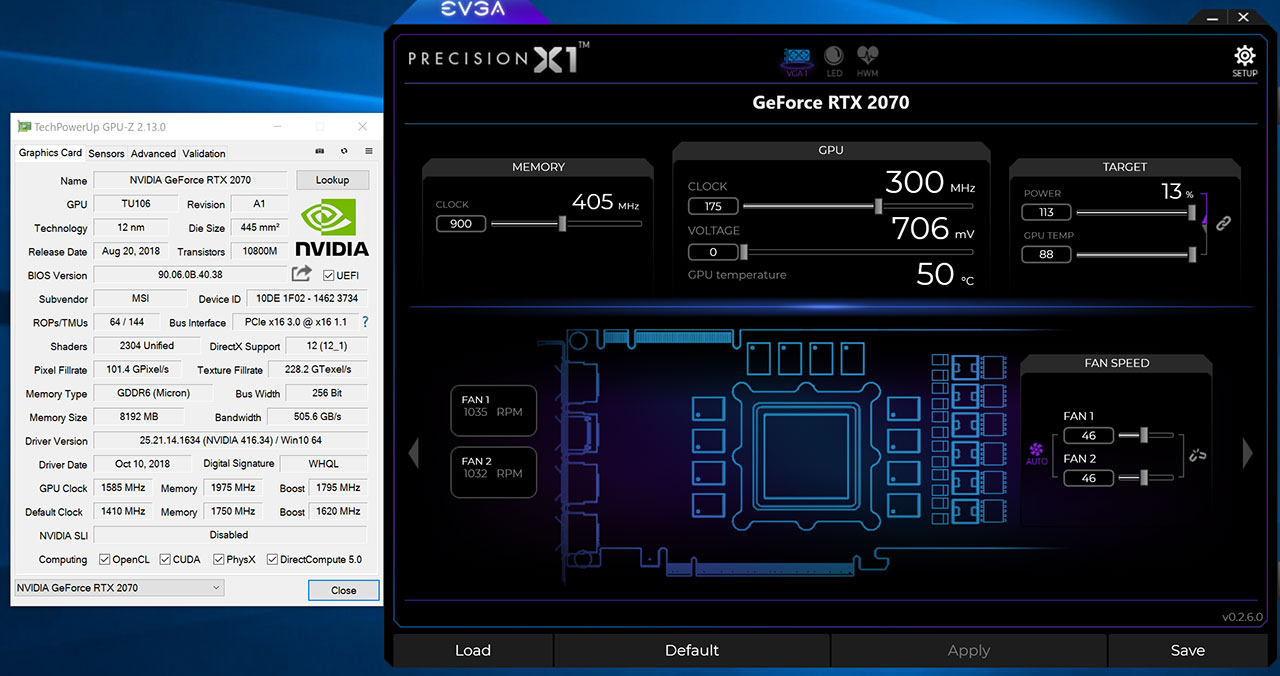Image resolution: width=1280 pixels, height=676 pixels.
Task: Click the Load profile button
Action: 473,650
